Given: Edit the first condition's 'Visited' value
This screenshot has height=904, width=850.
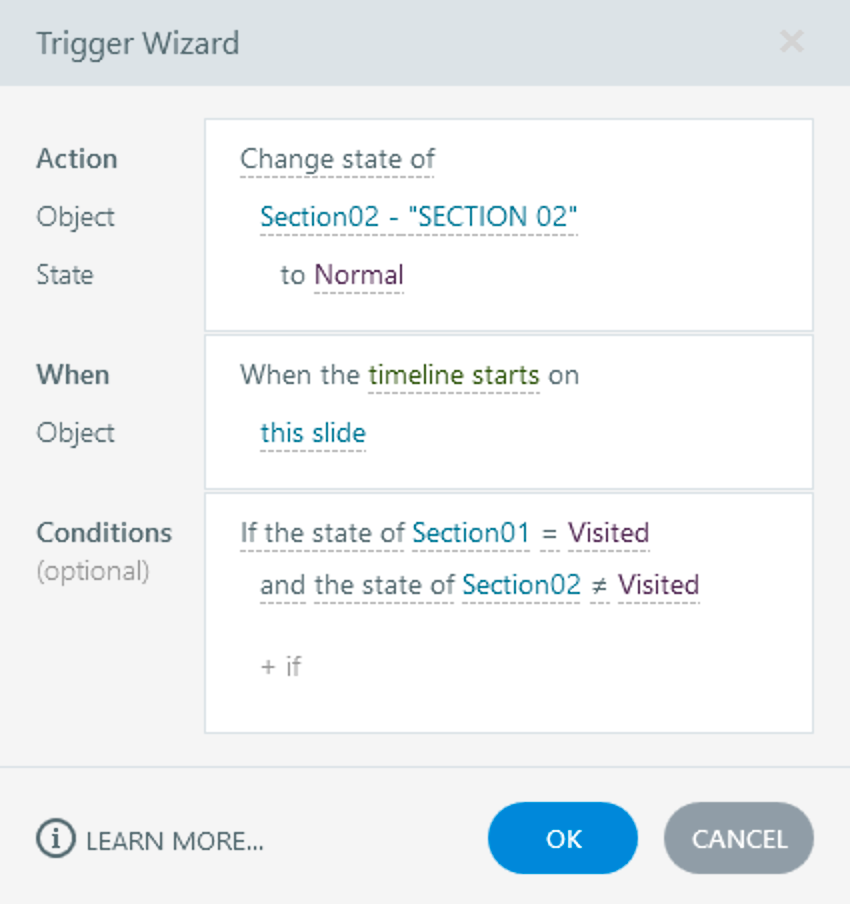Looking at the screenshot, I should coord(609,534).
